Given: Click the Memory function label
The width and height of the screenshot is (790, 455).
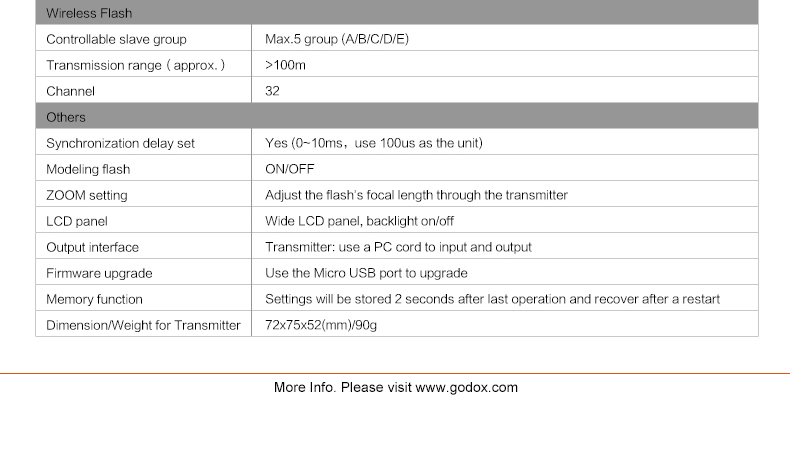Looking at the screenshot, I should [94, 299].
